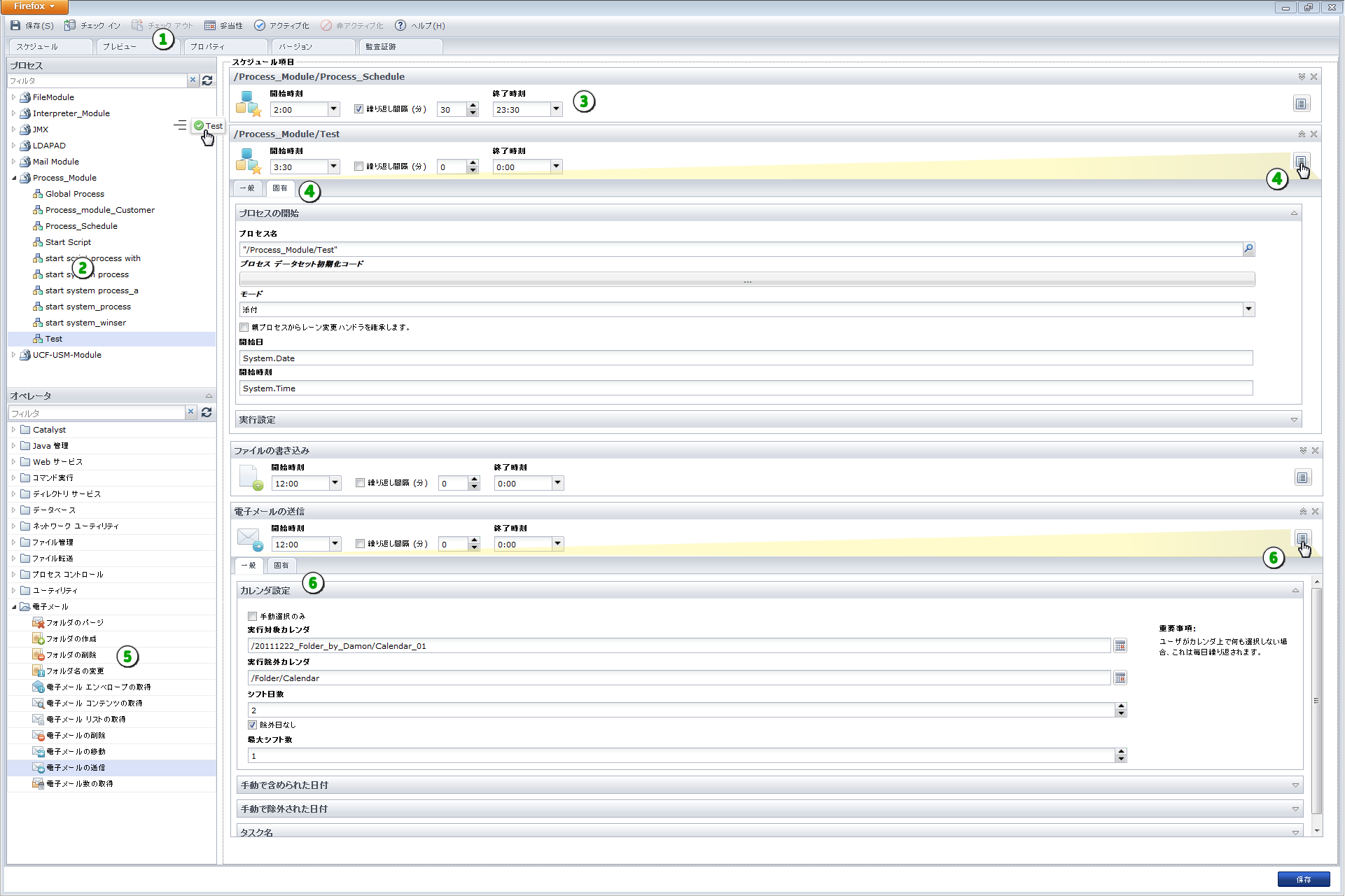Image resolution: width=1345 pixels, height=896 pixels.
Task: Open the calendar picker for /Folder/Calendar
Action: click(1120, 678)
